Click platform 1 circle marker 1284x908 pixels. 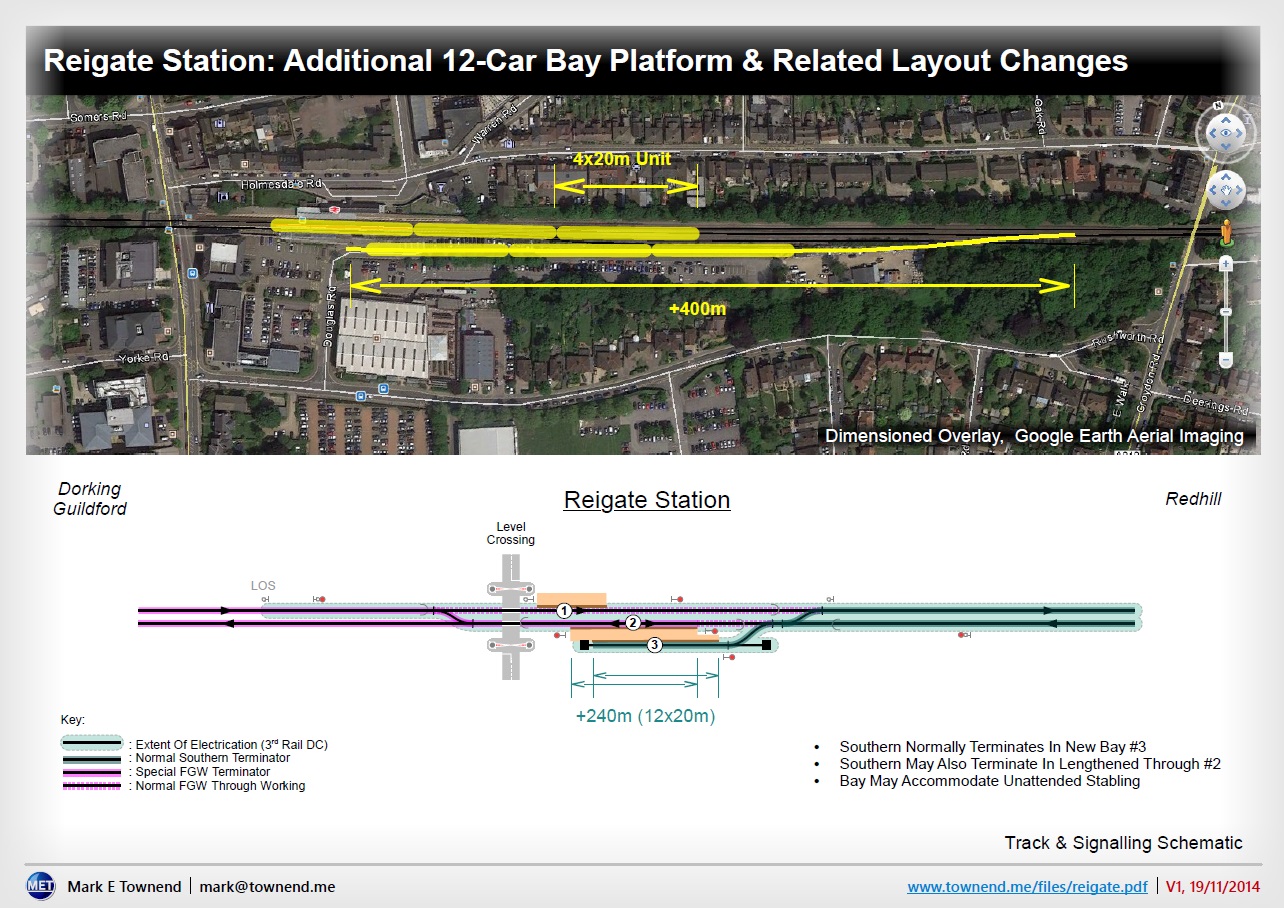pyautogui.click(x=564, y=610)
